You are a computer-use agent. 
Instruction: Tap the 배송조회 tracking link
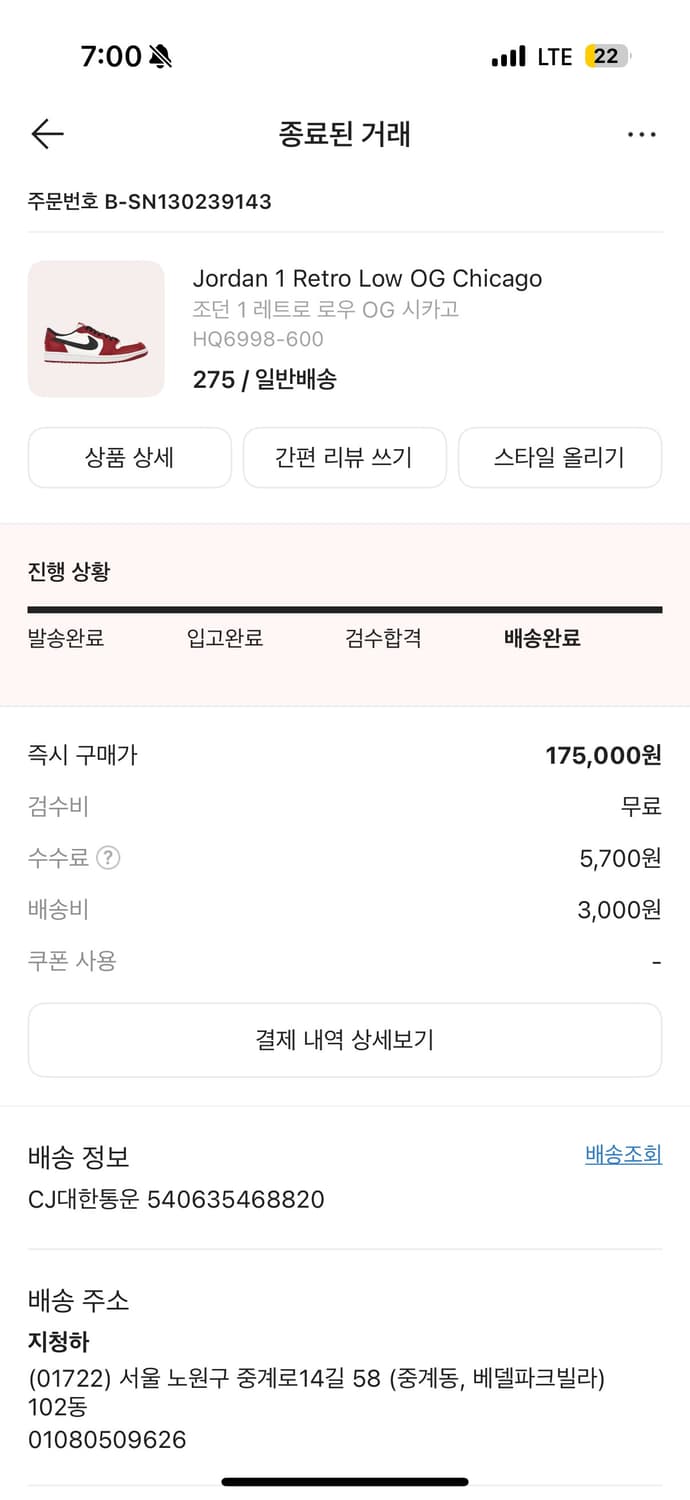[x=622, y=1154]
